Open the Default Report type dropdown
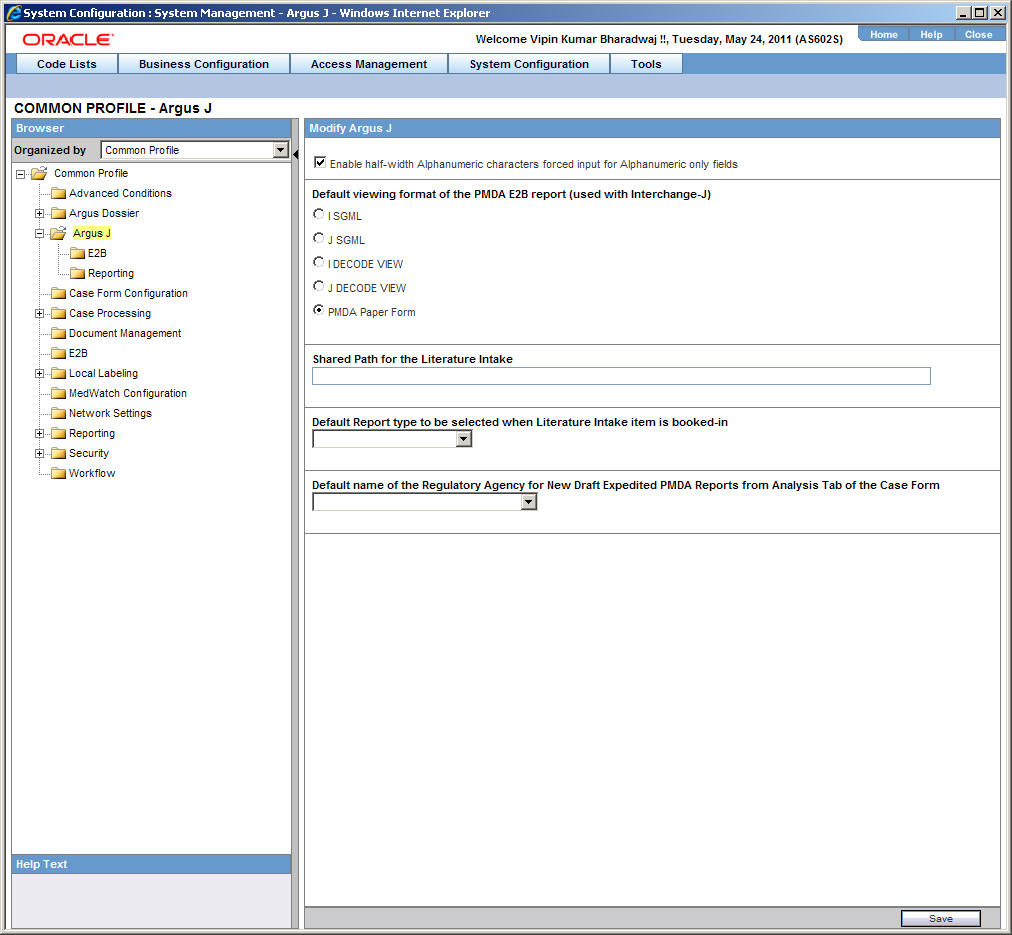1012x935 pixels. pyautogui.click(x=463, y=439)
